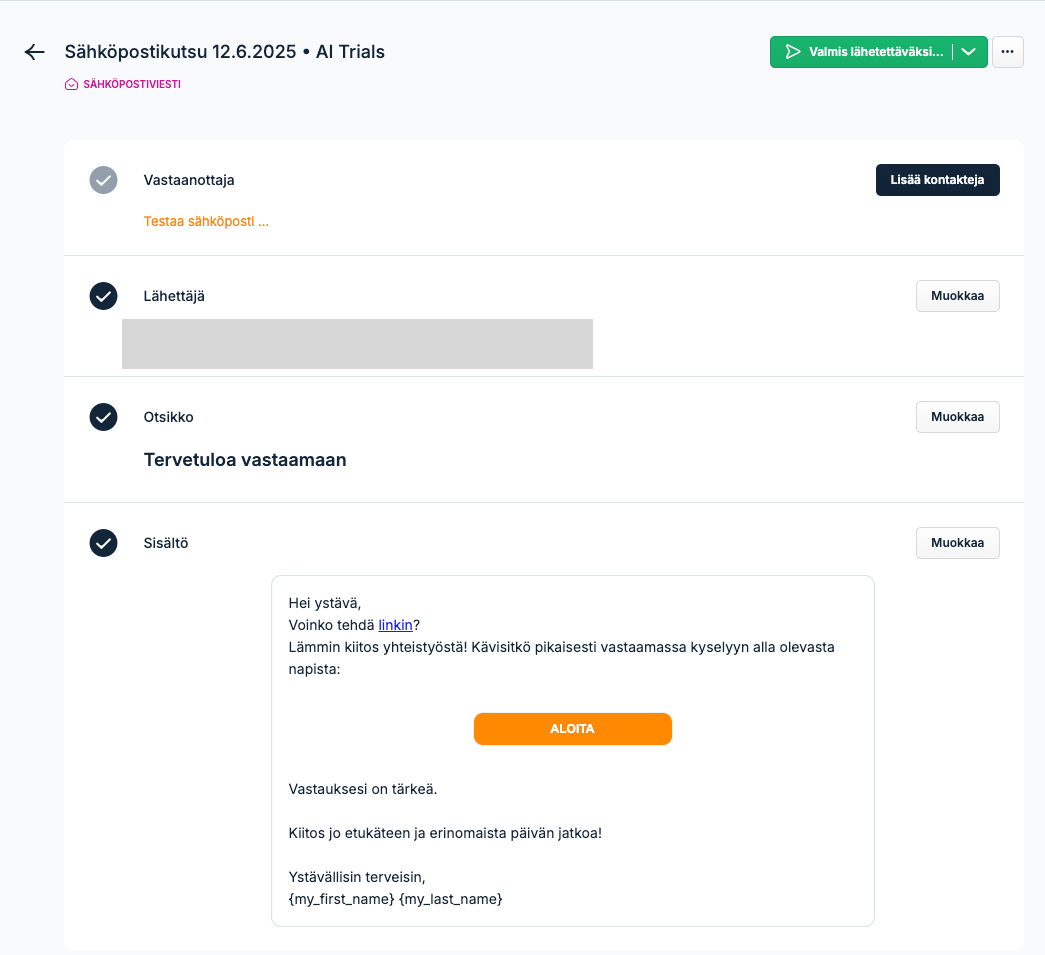Click the checkmark circle beside Lähettäjä
1045x955 pixels.
(x=103, y=296)
